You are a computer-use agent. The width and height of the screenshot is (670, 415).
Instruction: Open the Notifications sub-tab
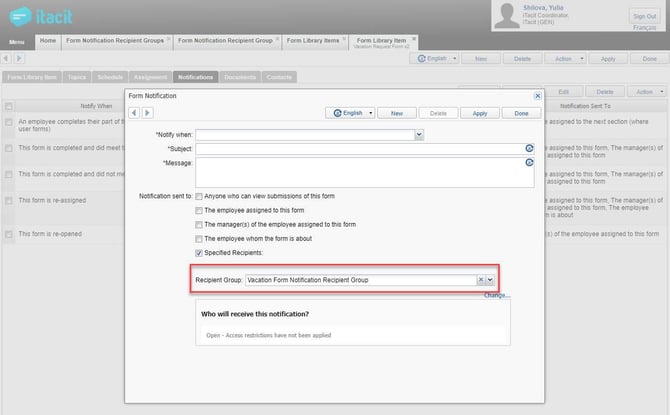[x=195, y=77]
